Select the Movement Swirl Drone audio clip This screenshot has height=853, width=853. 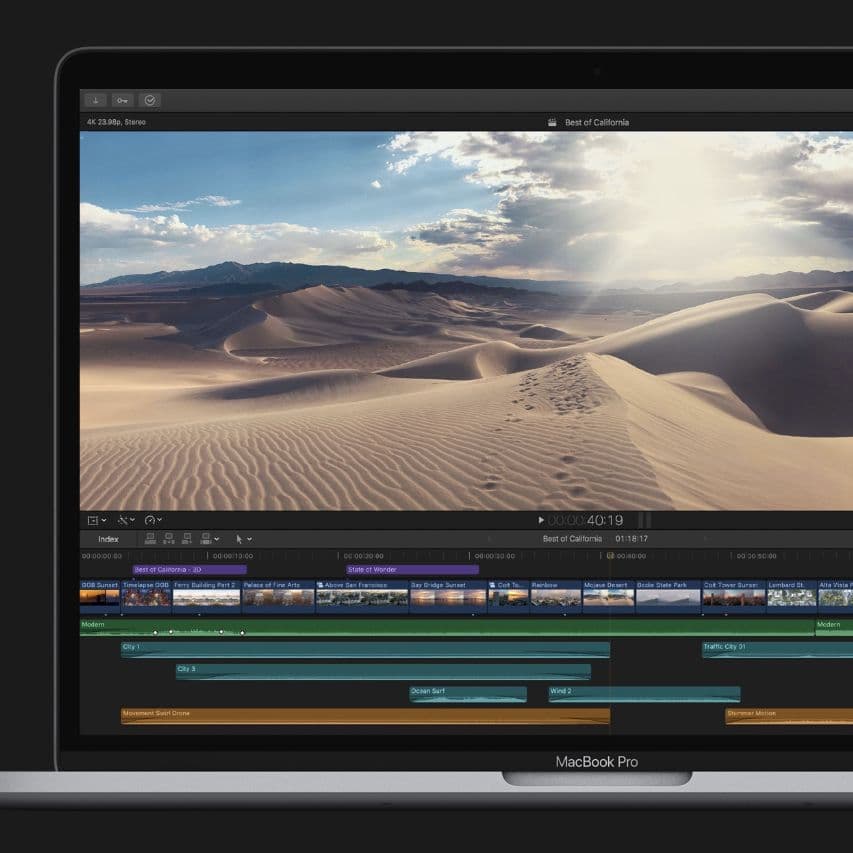(x=365, y=716)
